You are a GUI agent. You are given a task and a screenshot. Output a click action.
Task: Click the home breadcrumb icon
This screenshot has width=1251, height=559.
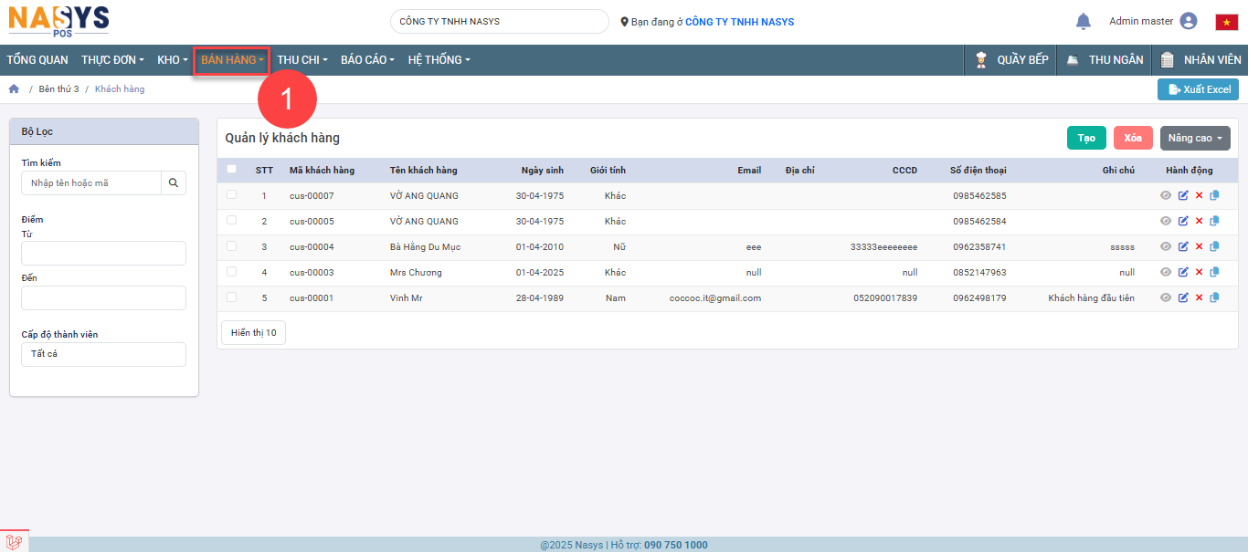pos(14,89)
